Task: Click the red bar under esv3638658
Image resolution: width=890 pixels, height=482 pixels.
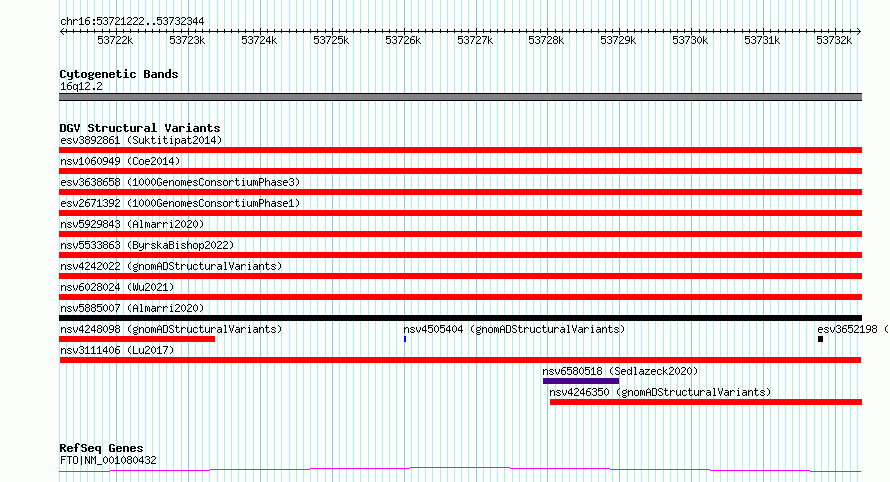Action: (460, 192)
